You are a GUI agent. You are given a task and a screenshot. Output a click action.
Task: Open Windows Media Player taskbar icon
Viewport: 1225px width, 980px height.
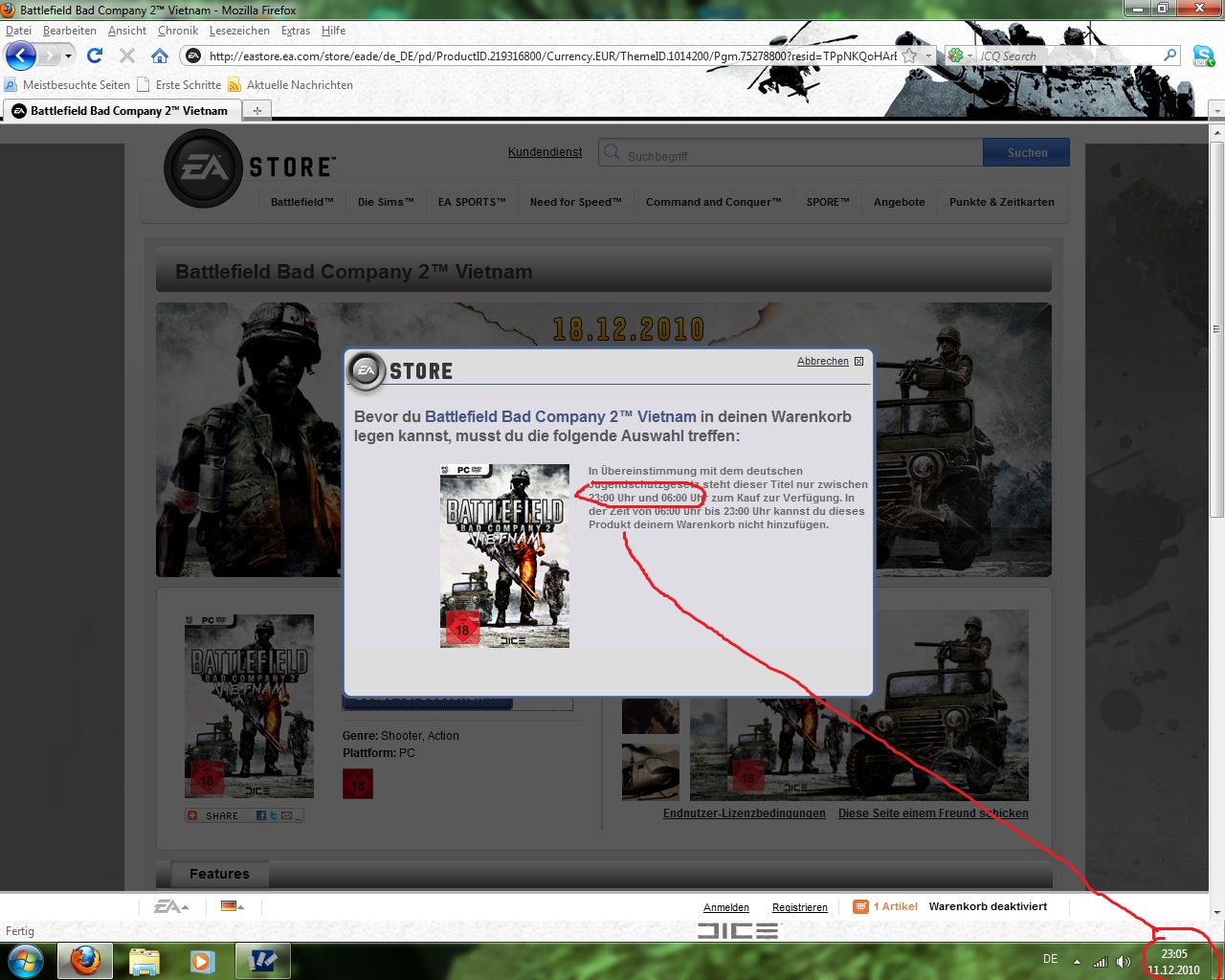(202, 961)
